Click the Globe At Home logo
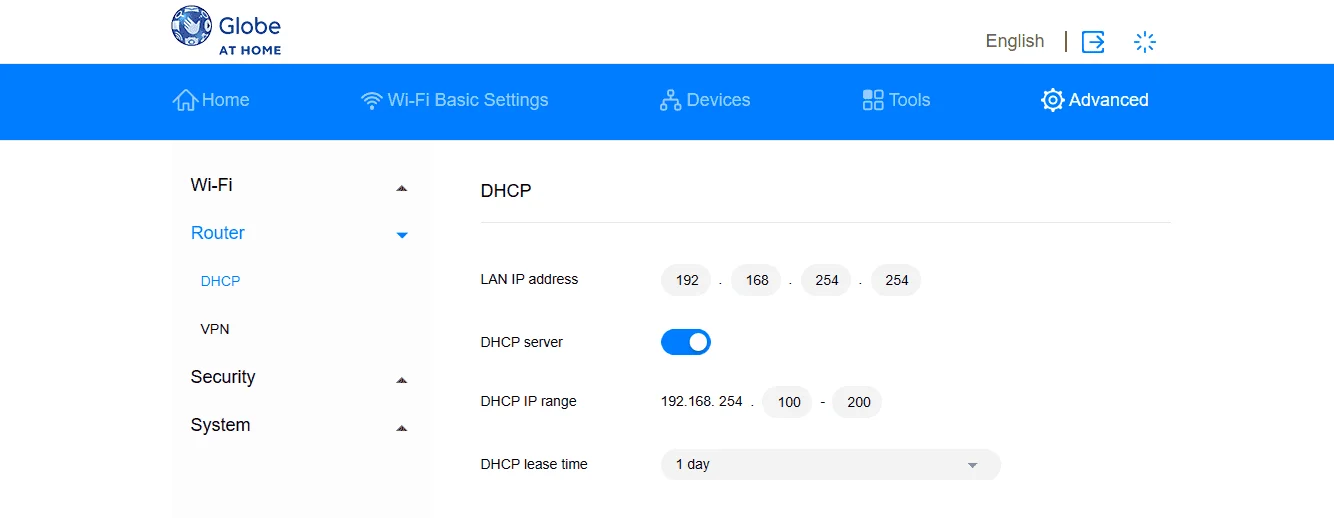The width and height of the screenshot is (1334, 518). tap(227, 30)
